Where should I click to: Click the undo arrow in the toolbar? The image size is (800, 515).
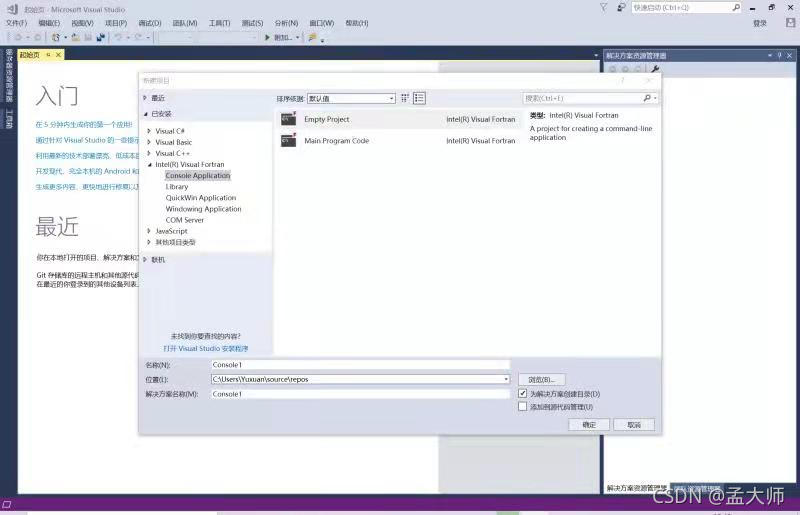tap(118, 37)
